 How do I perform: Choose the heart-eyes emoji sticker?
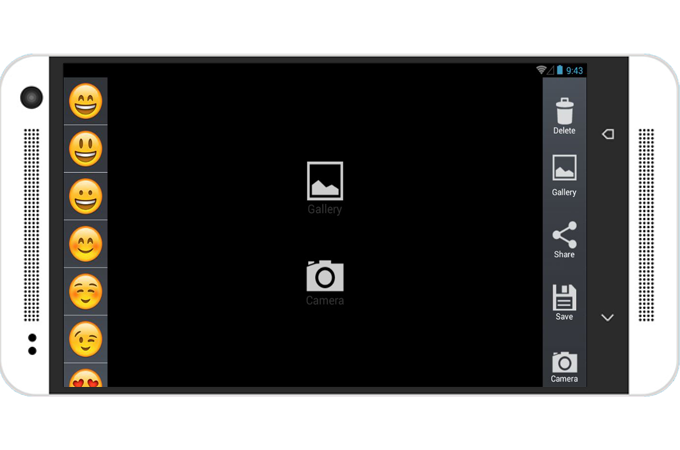coord(85,378)
